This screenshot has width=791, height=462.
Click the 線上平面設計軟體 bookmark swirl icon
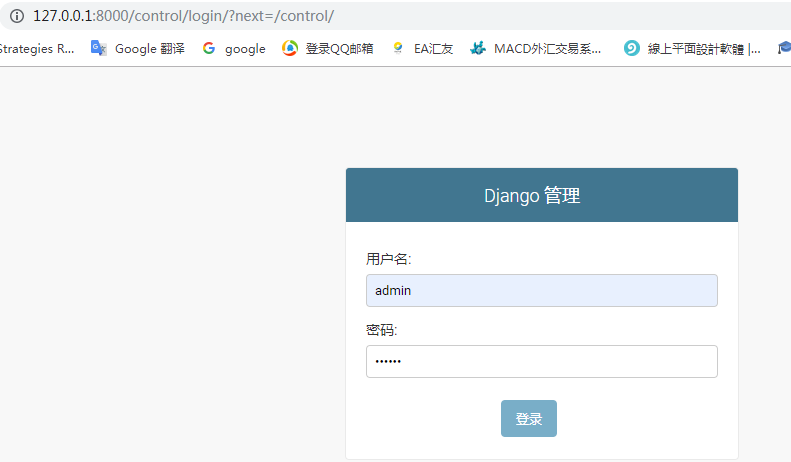point(632,48)
